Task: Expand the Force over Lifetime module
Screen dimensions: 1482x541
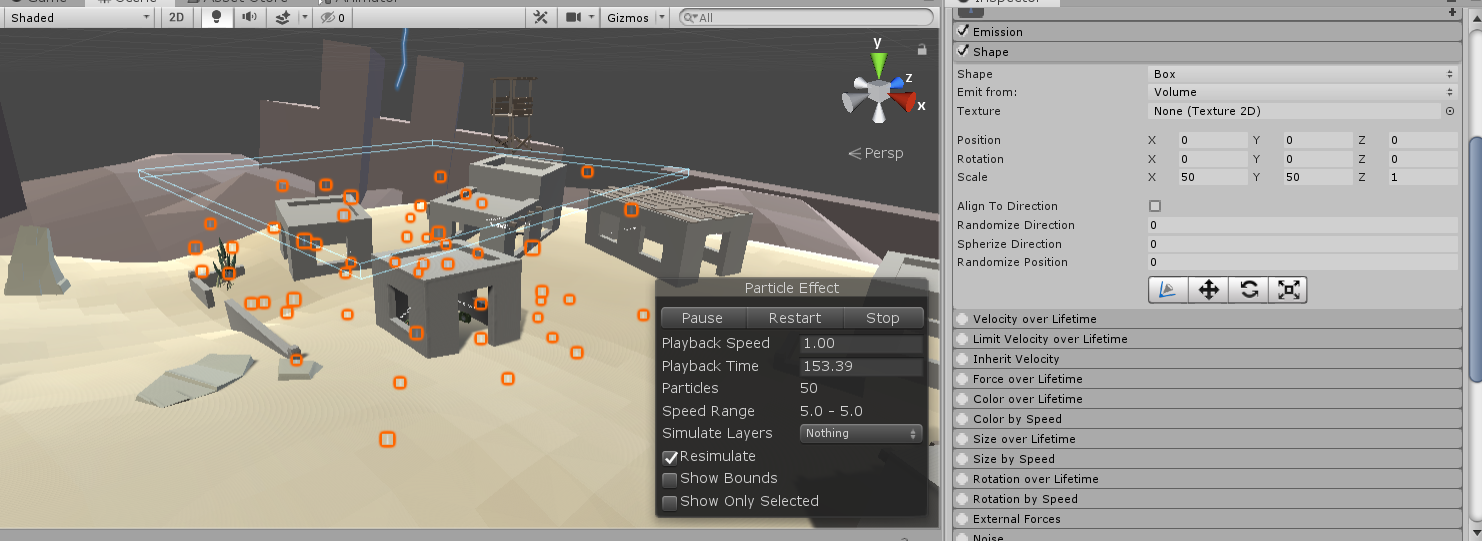Action: pos(1208,379)
